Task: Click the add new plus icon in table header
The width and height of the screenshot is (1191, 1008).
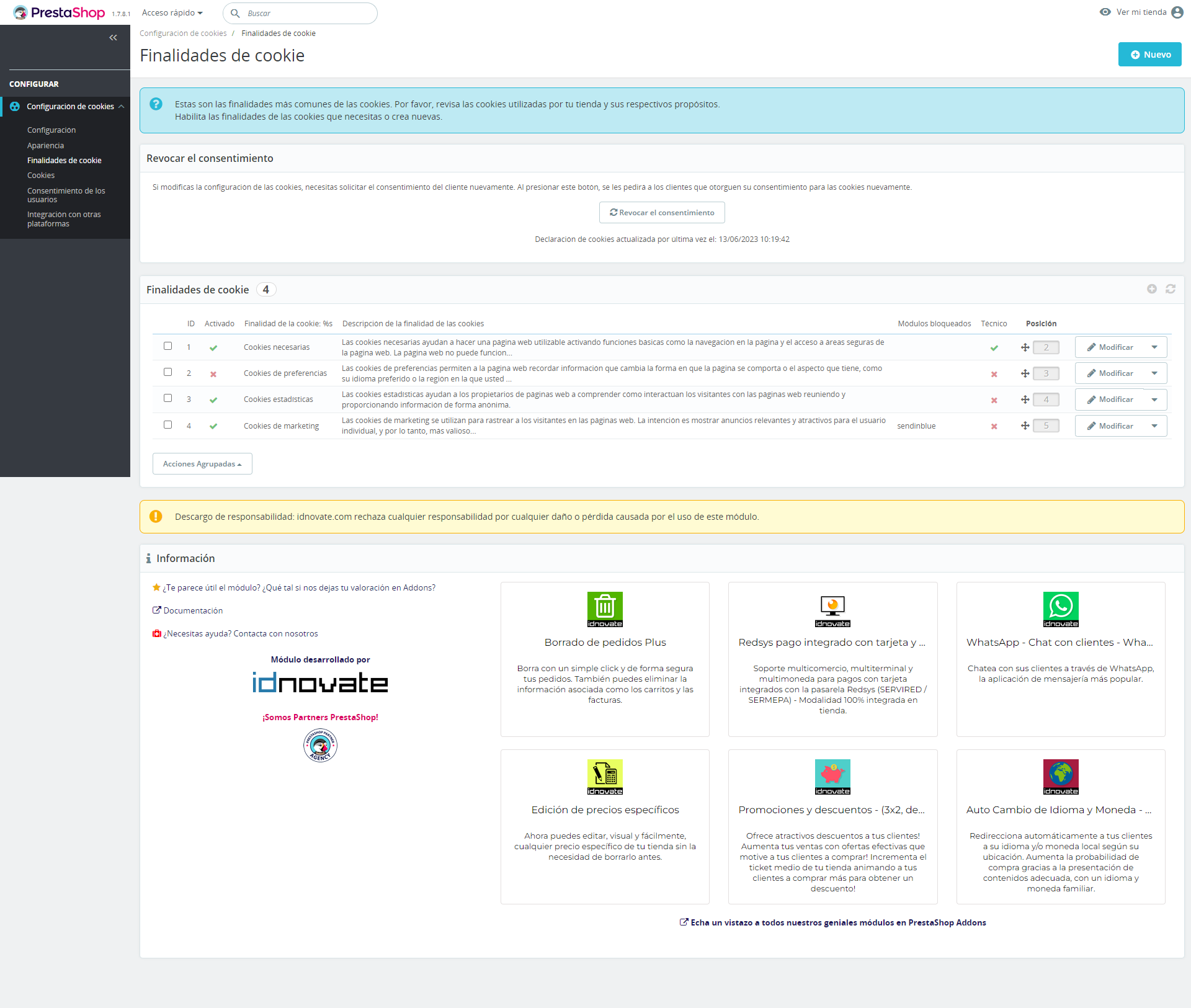Action: click(1151, 289)
